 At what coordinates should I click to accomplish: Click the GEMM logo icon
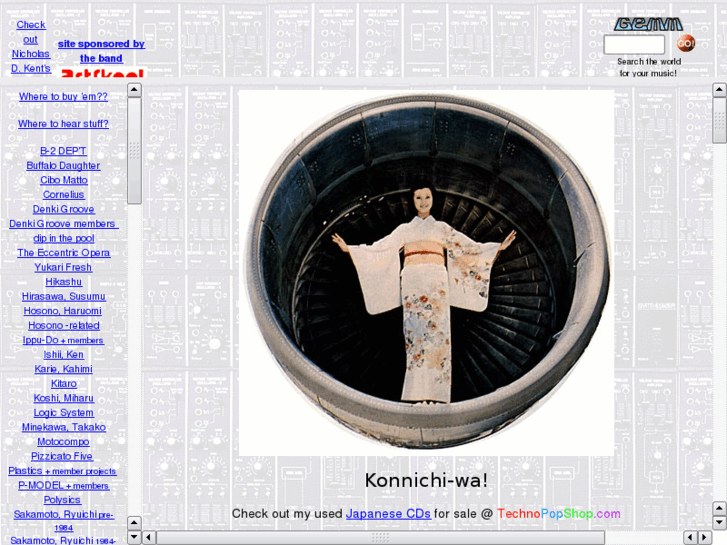[x=648, y=24]
